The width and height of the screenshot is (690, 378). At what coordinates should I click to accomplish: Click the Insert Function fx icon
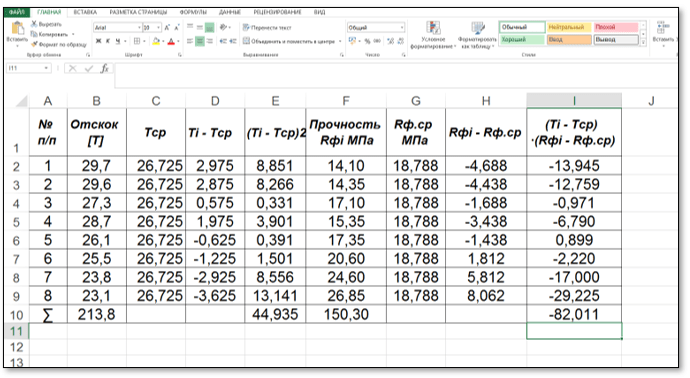[x=104, y=68]
